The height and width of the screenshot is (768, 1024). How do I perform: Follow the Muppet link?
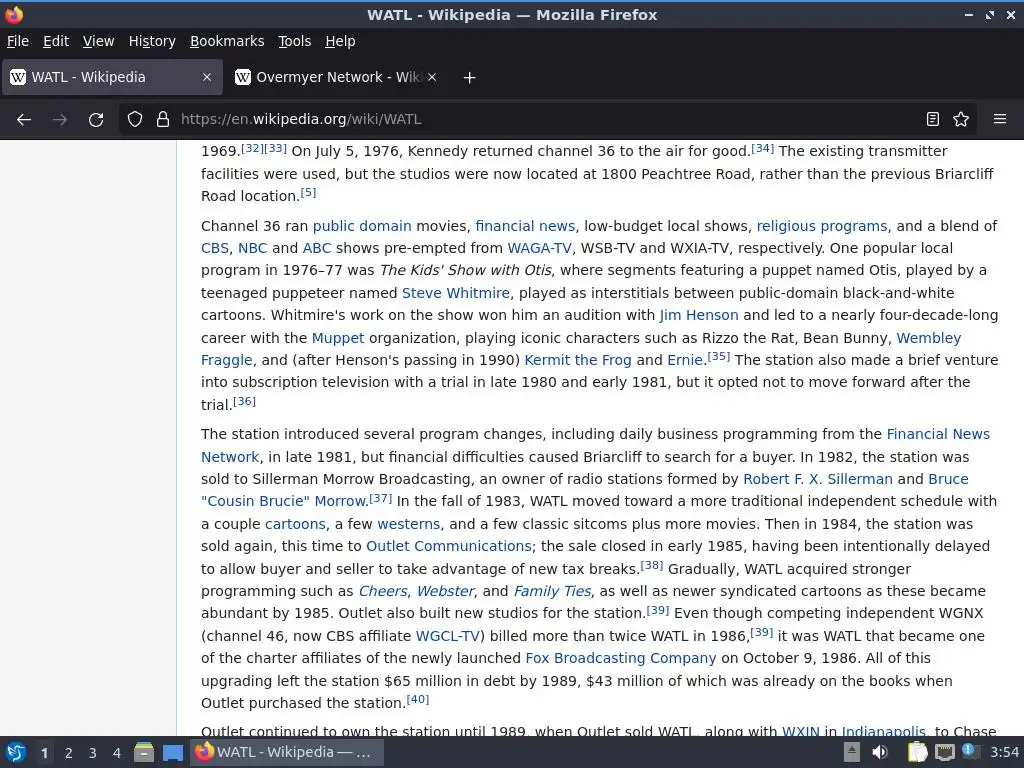338,338
